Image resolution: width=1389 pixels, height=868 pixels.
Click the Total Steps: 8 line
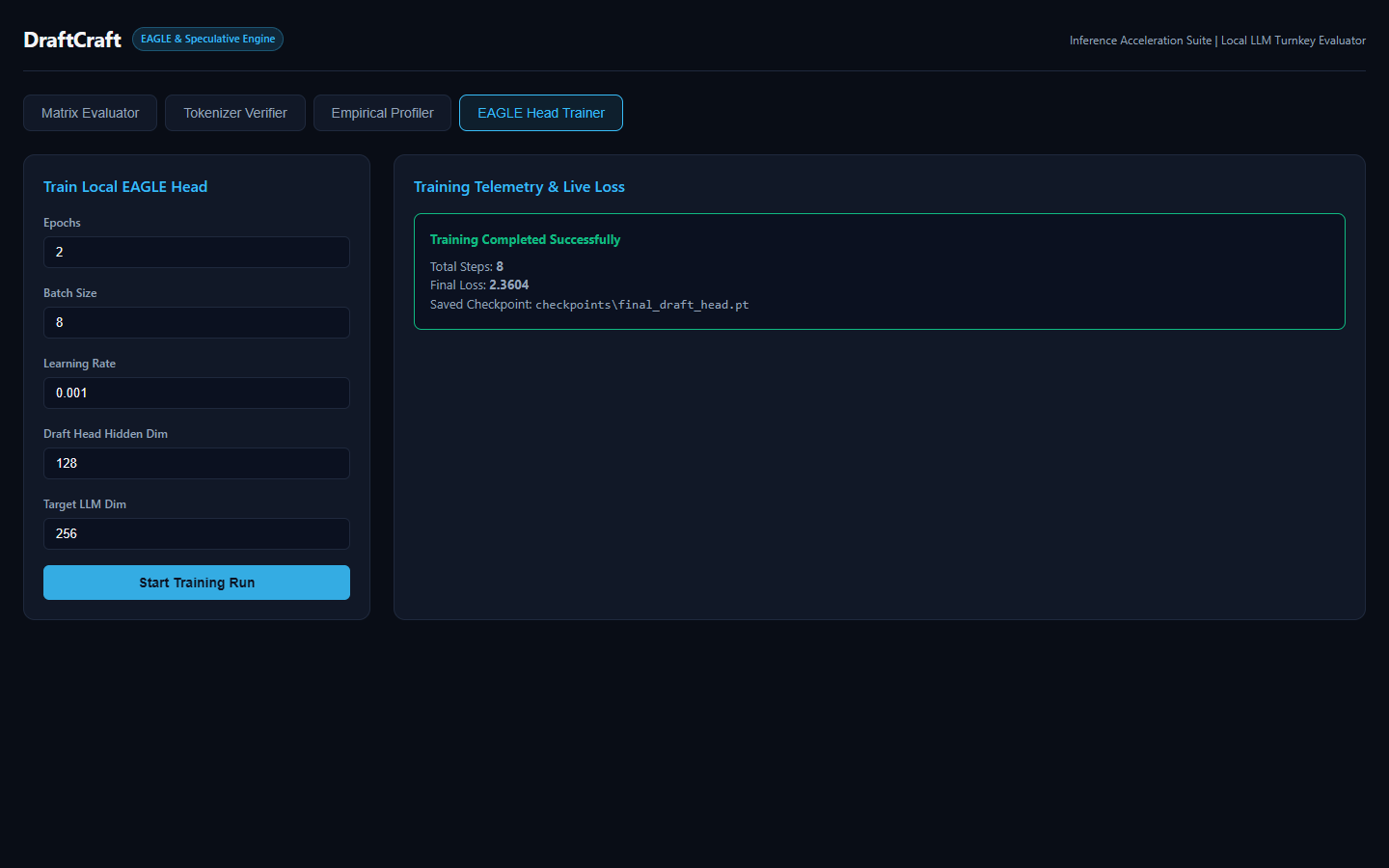tap(467, 266)
